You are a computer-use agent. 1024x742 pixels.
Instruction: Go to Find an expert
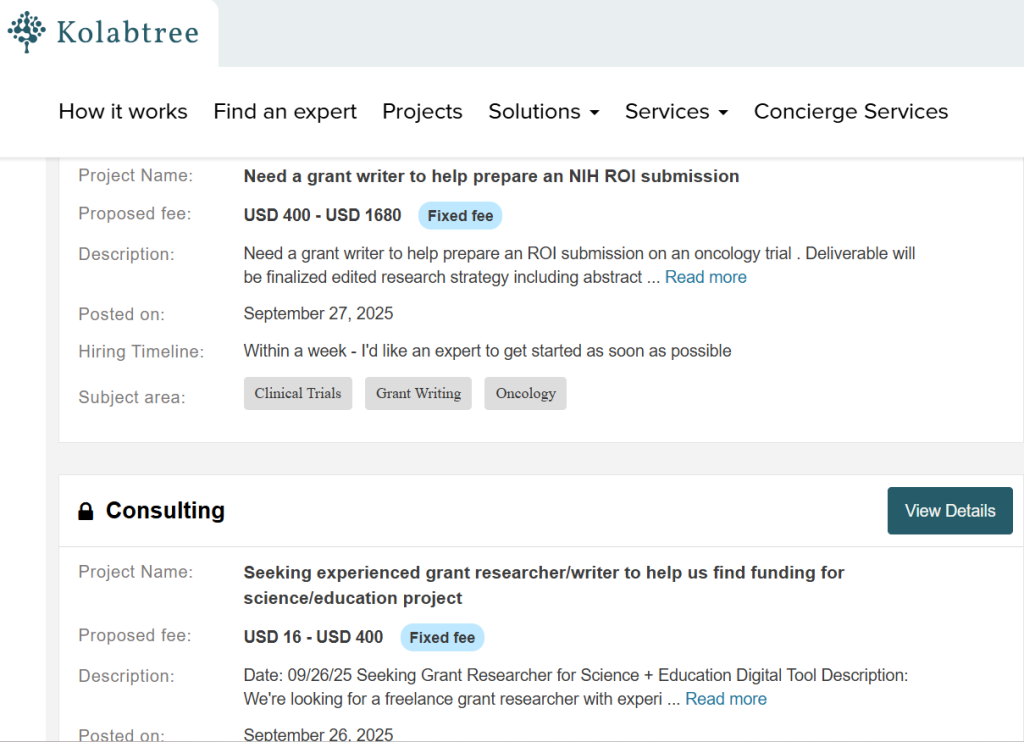tap(285, 111)
